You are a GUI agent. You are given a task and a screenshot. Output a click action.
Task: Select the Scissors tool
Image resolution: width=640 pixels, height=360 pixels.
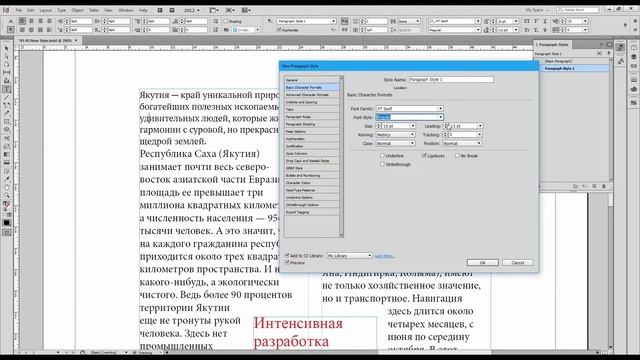7,138
